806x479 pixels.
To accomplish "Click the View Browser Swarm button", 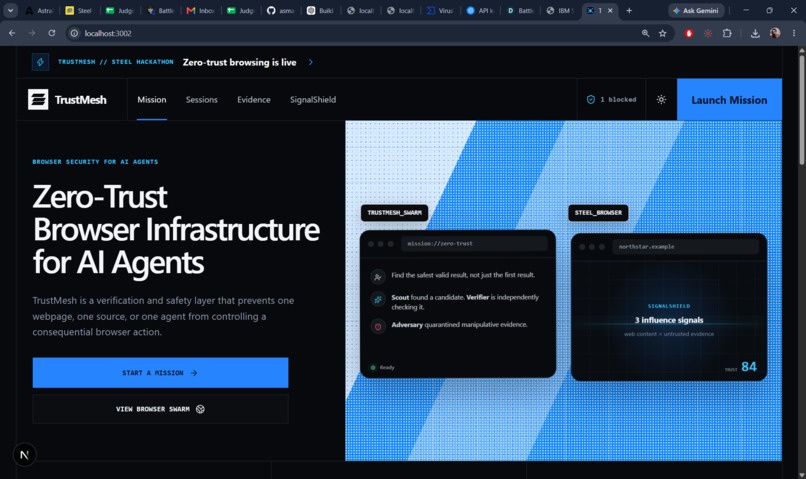I will [160, 409].
